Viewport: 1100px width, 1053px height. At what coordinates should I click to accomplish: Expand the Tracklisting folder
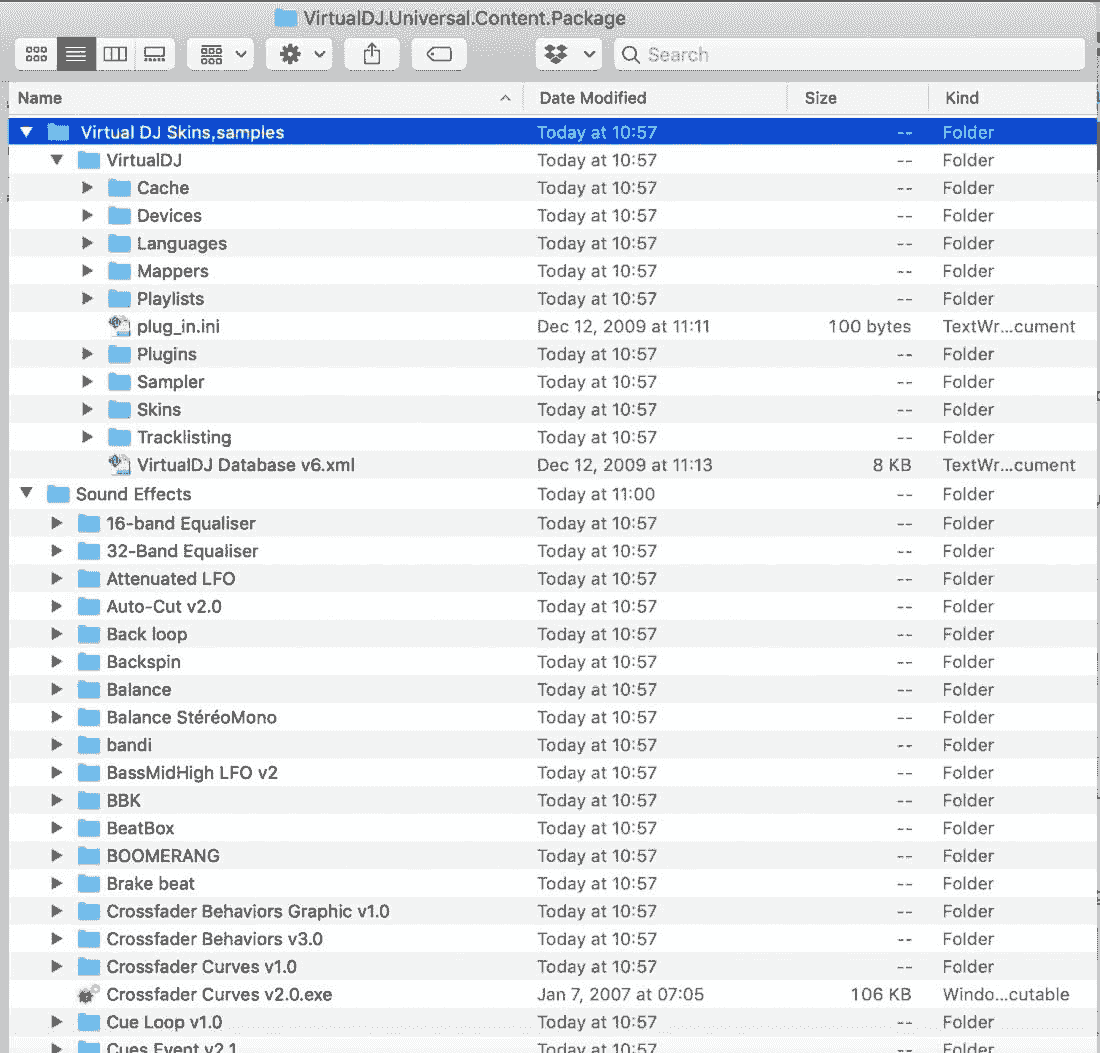(x=87, y=437)
